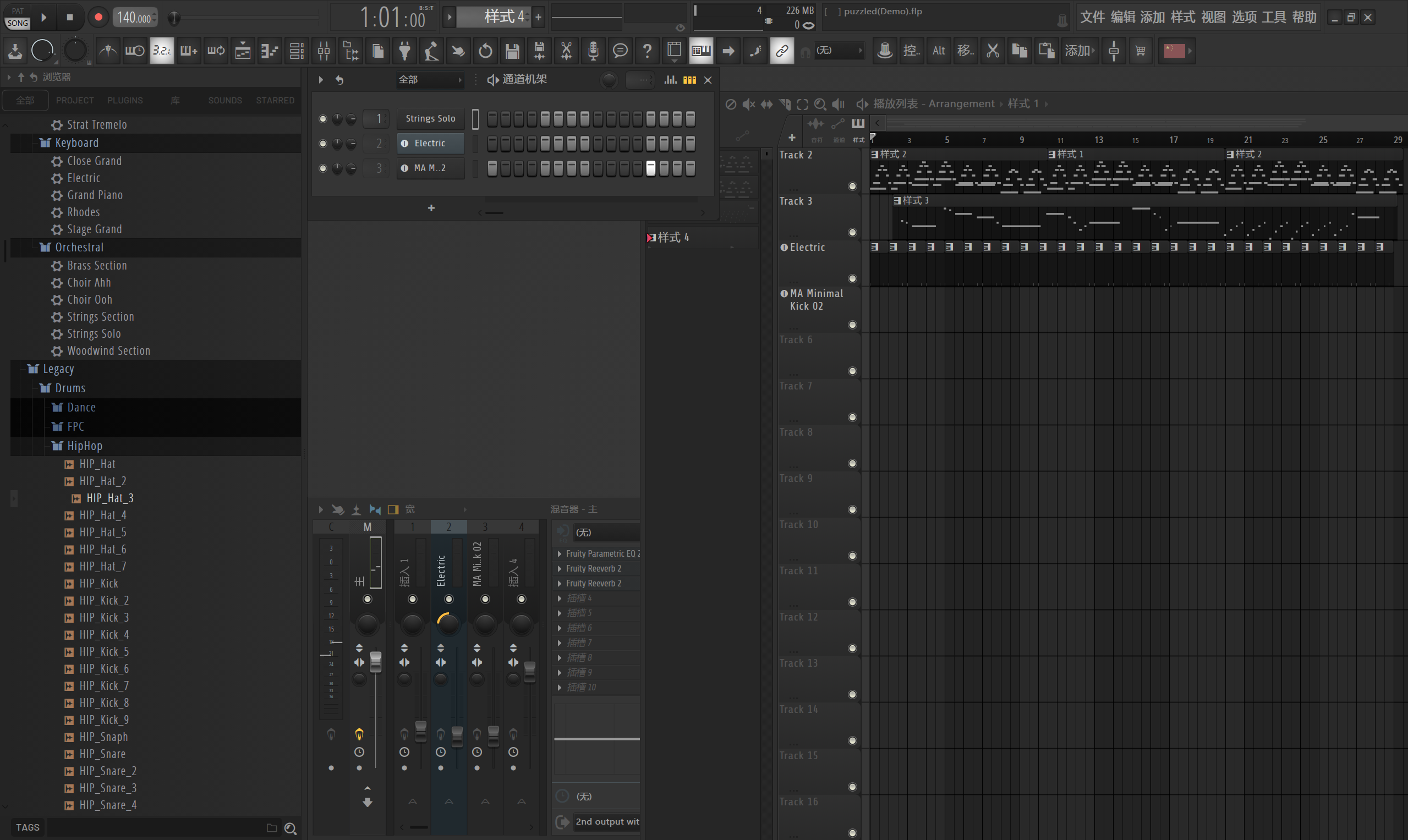The image size is (1408, 840).
Task: Open the help question mark icon
Action: (647, 51)
